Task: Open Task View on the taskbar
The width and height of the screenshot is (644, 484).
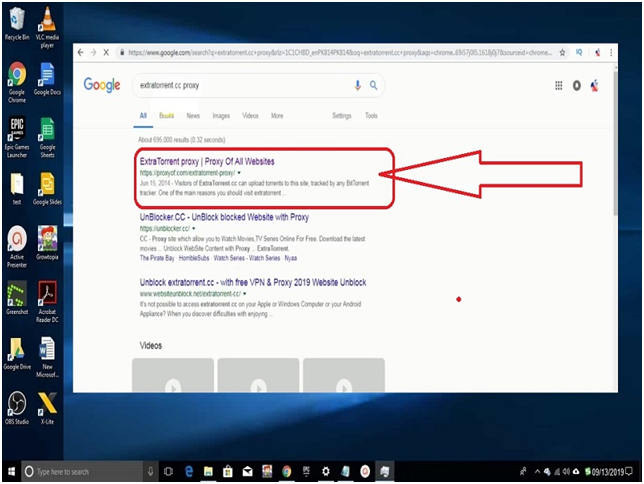Action: point(168,471)
